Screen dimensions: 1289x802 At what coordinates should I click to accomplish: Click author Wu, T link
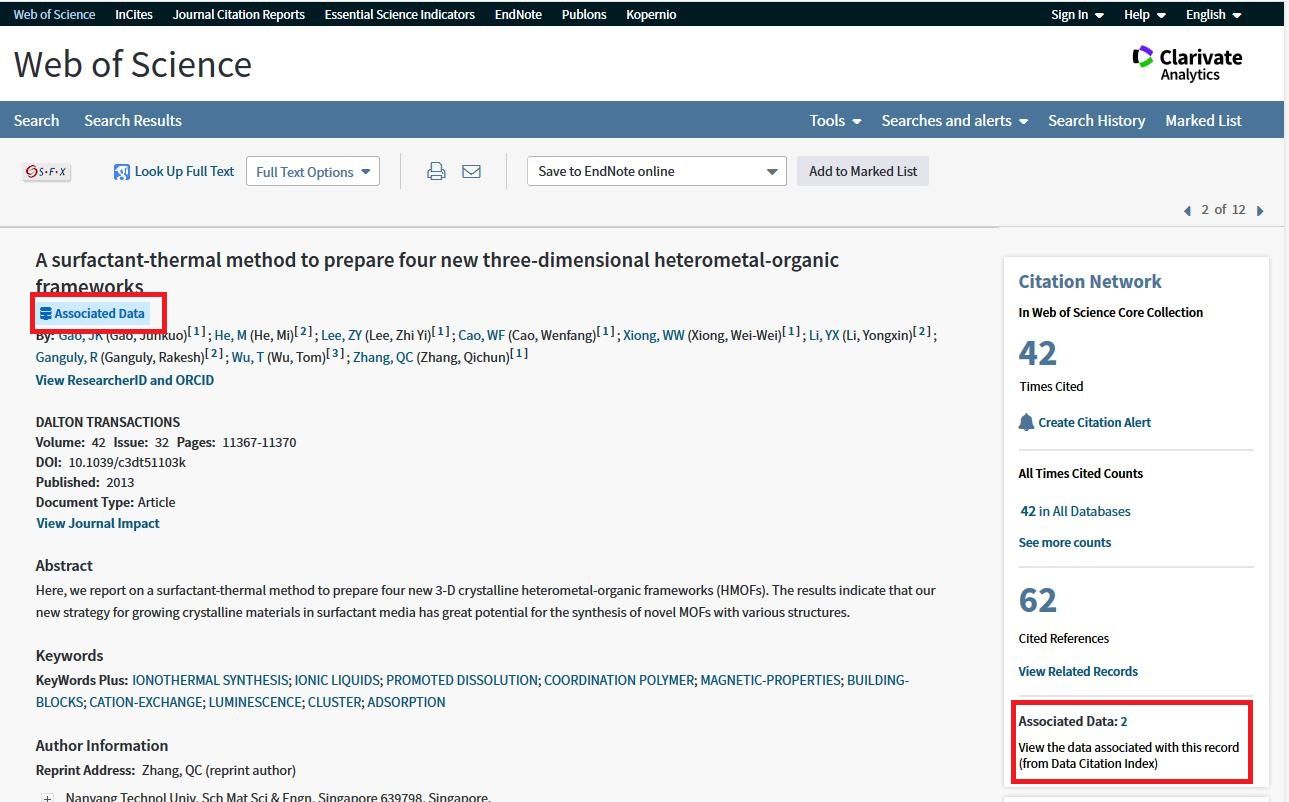248,357
